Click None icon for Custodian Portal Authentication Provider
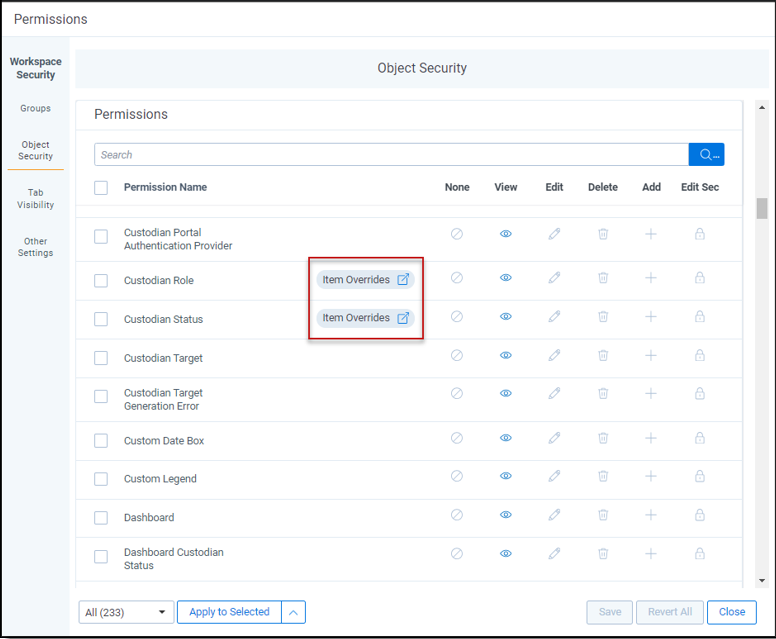The image size is (776, 639). [456, 234]
